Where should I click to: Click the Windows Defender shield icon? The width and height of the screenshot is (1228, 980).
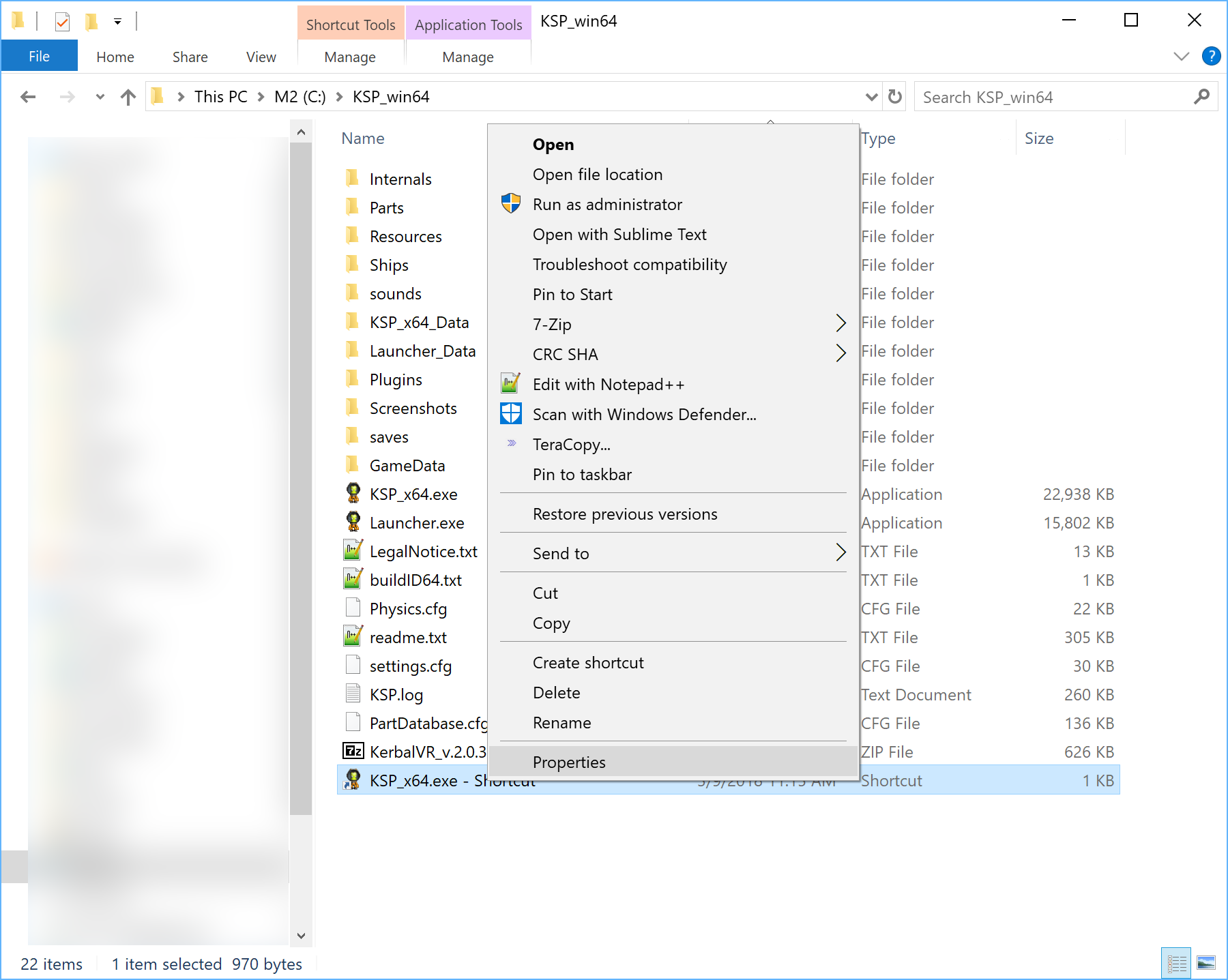[x=511, y=413]
